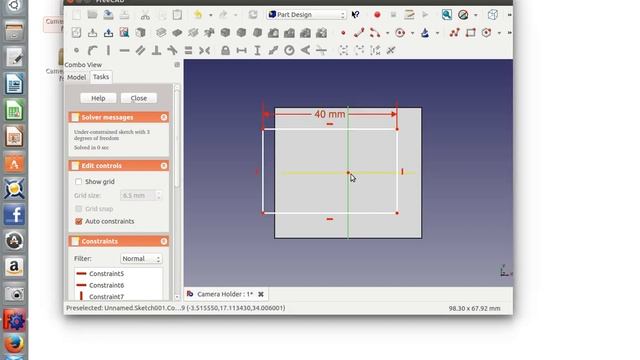Screen dimensions: 640x360
Task: Collapse the Solver messages section
Action: (x=164, y=117)
